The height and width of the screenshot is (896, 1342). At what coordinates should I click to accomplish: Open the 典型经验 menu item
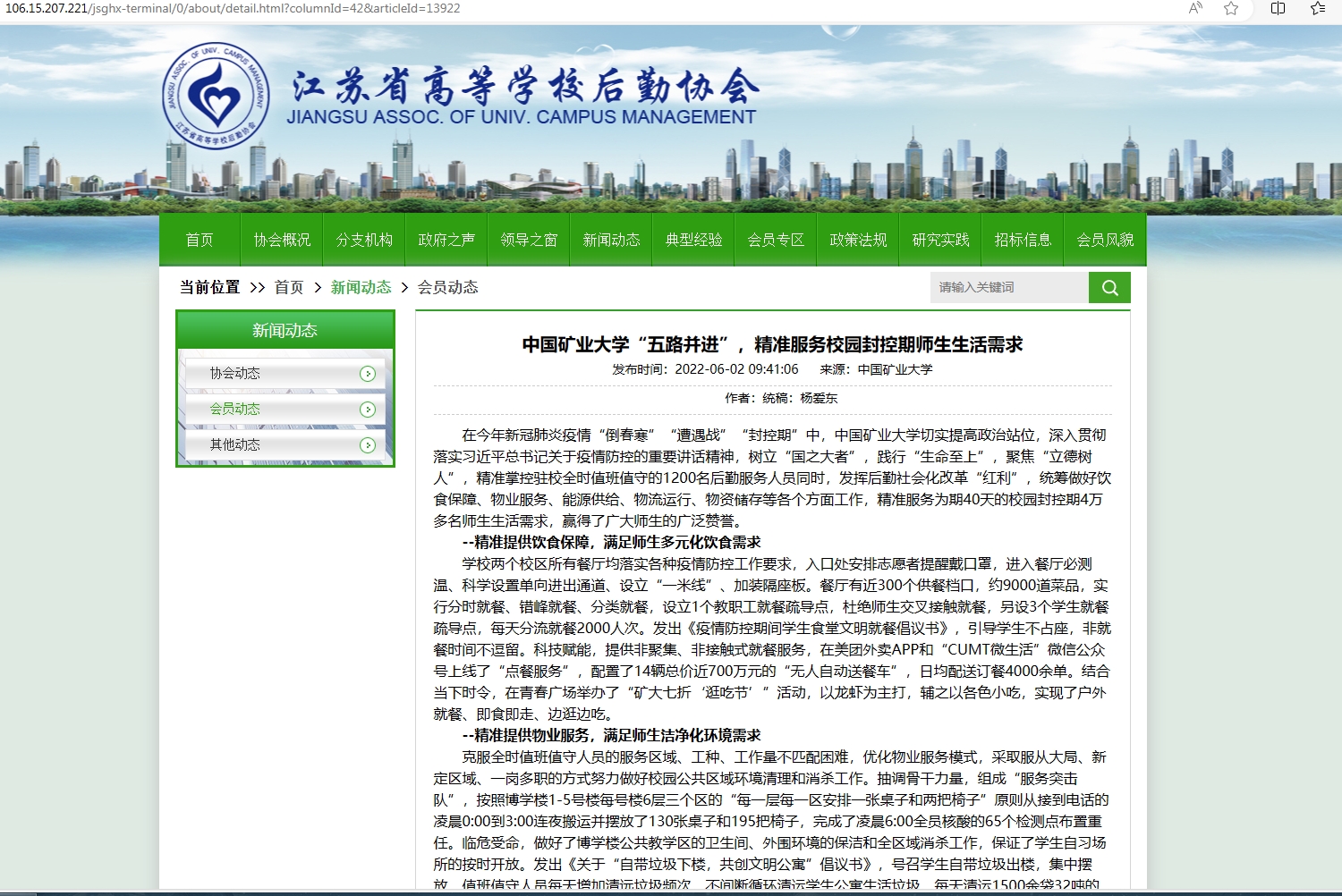click(693, 240)
